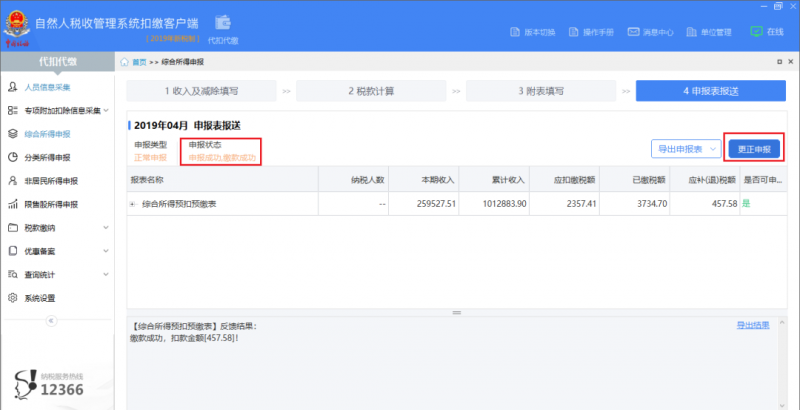Click the 首页 breadcrumb link
This screenshot has height=410, width=800.
(139, 62)
